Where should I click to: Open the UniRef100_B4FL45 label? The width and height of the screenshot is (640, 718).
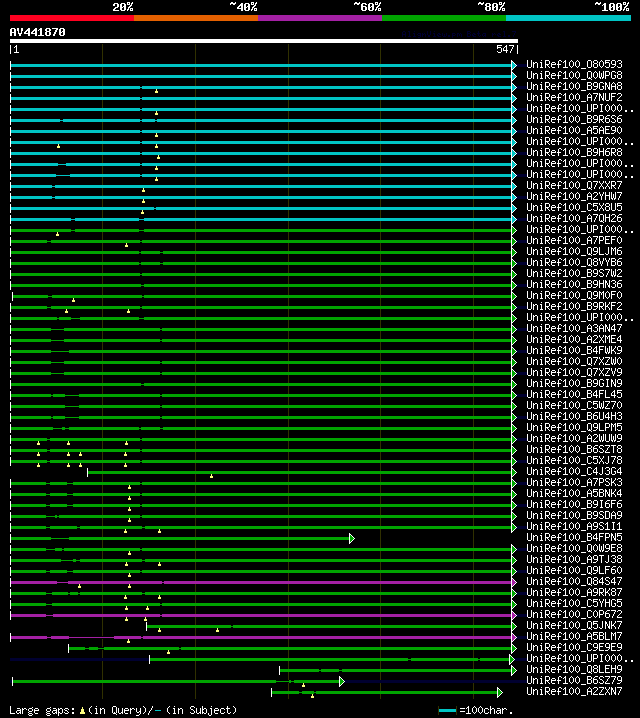(x=574, y=394)
